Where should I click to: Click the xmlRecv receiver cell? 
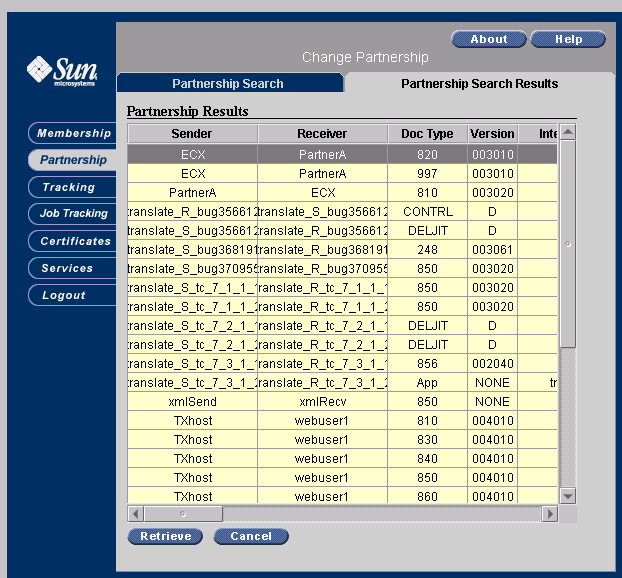pos(323,402)
